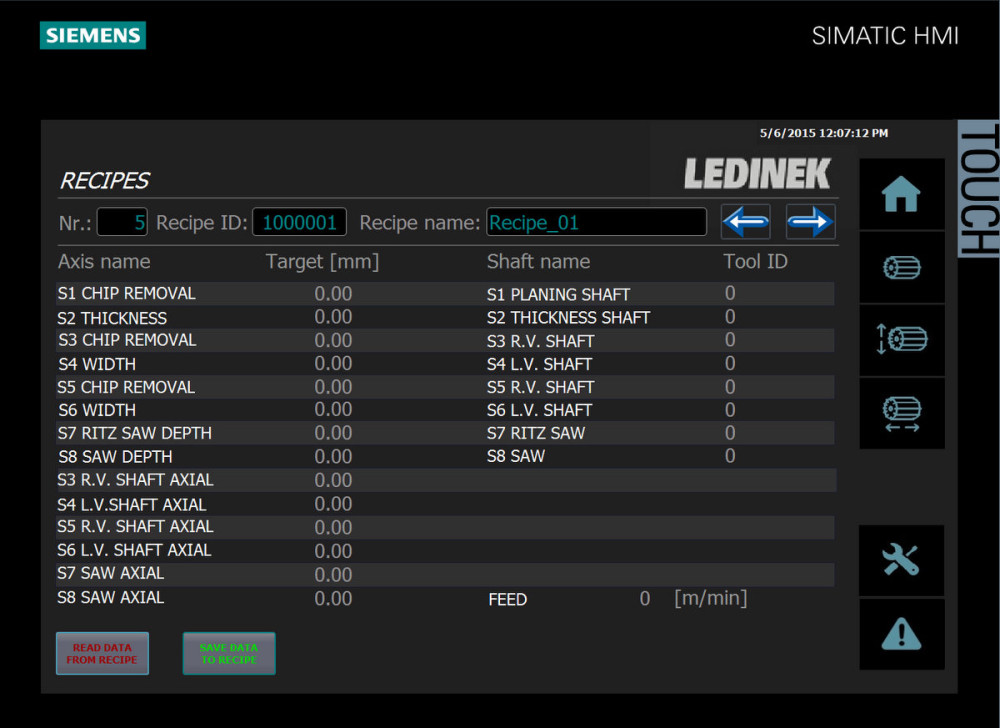Select the Nr. recipe number field
Image resolution: width=1000 pixels, height=728 pixels.
pyautogui.click(x=122, y=222)
